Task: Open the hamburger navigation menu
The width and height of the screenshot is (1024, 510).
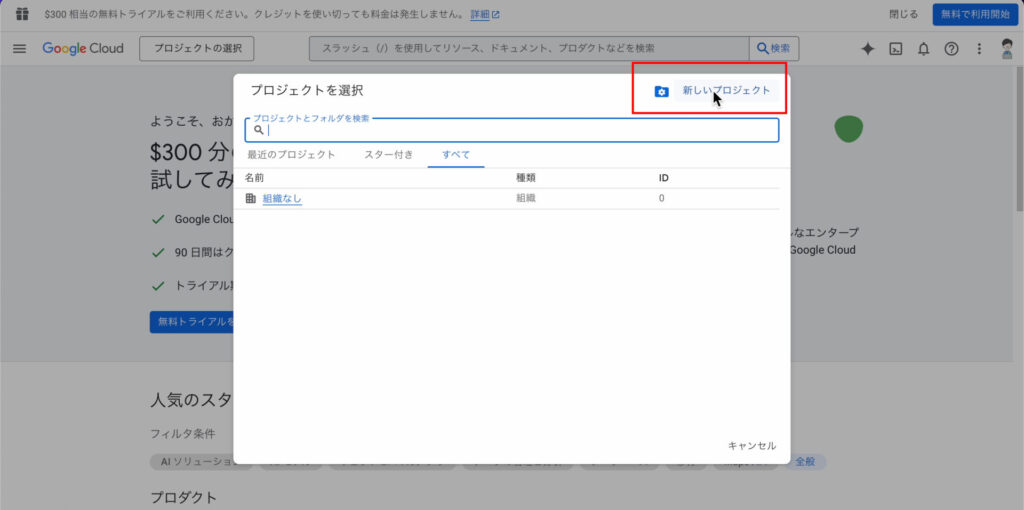Action: pos(20,49)
